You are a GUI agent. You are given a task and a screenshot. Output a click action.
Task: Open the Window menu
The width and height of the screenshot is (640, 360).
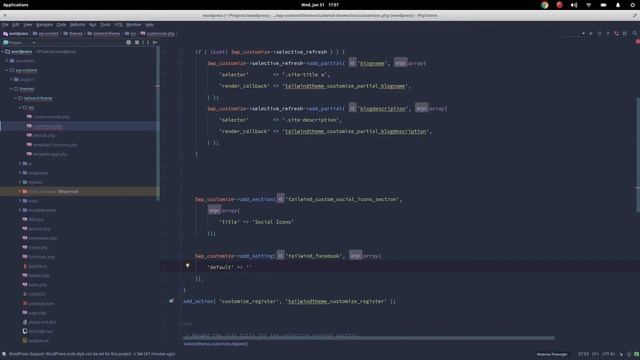coord(133,25)
